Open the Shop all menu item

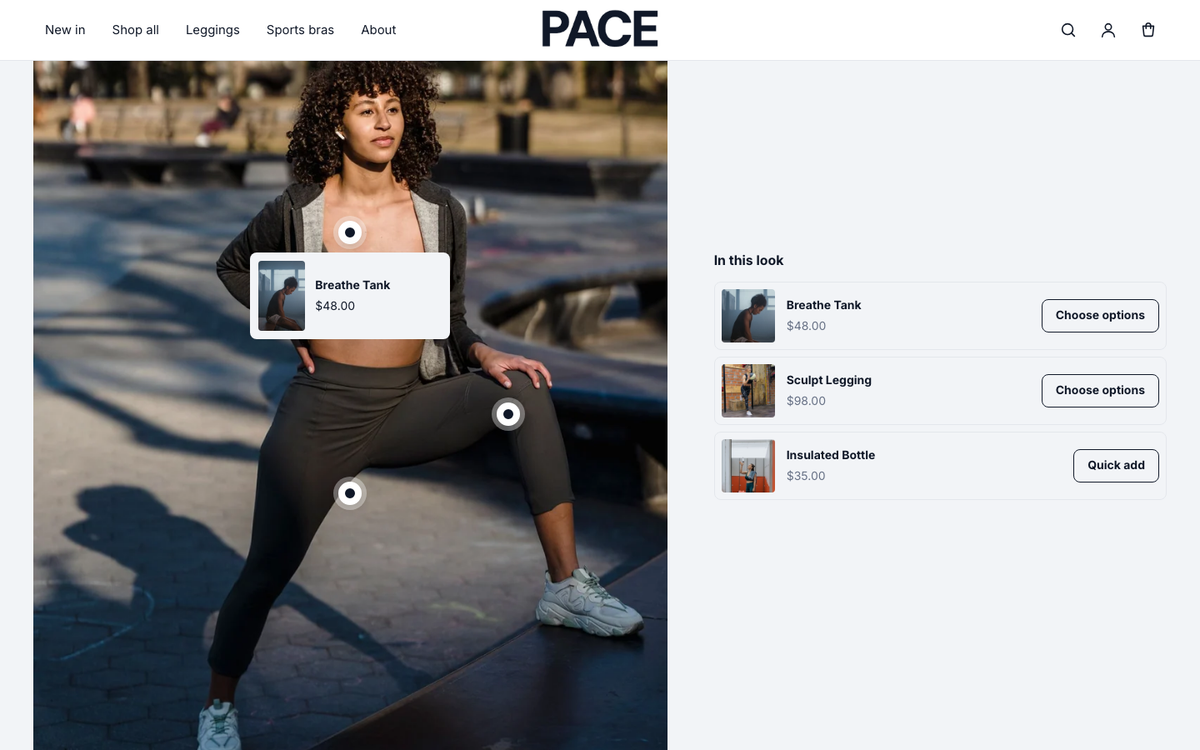[135, 30]
